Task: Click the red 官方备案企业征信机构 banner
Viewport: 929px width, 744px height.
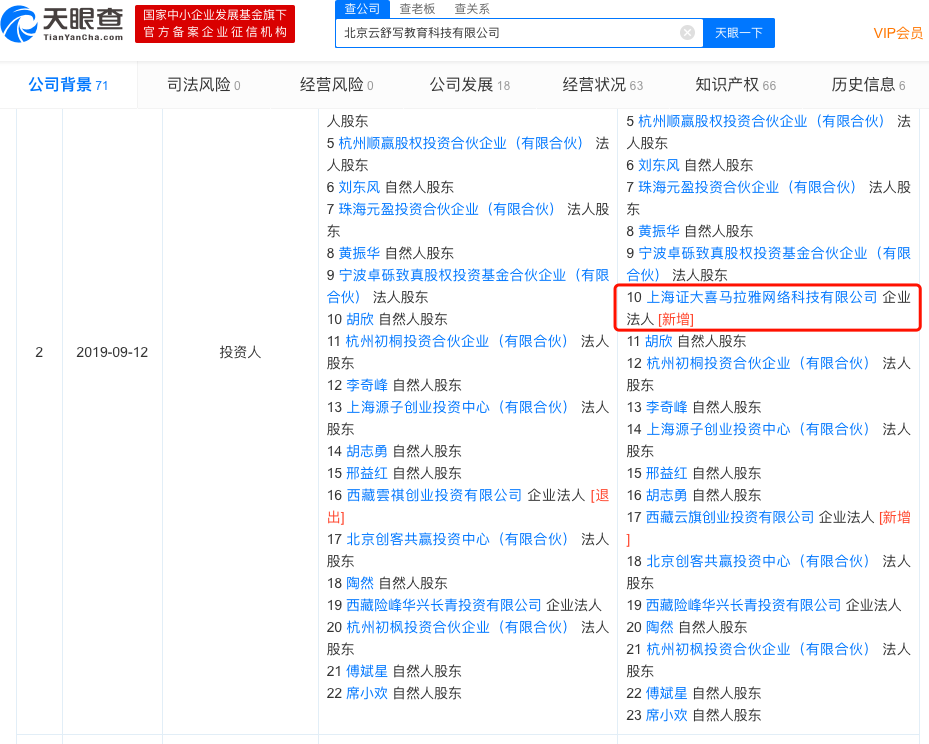Action: pyautogui.click(x=214, y=24)
